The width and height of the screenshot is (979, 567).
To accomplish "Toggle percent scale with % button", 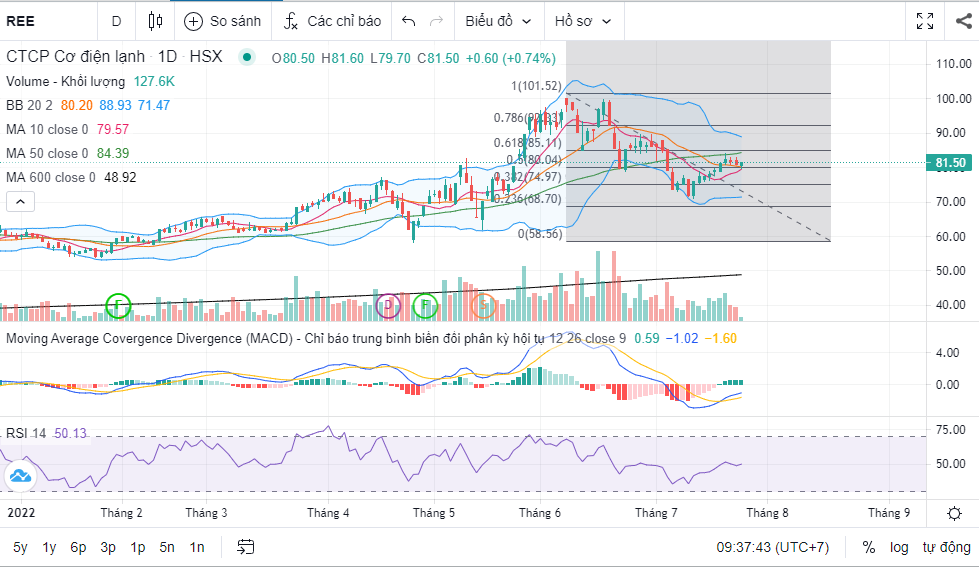I will click(869, 547).
